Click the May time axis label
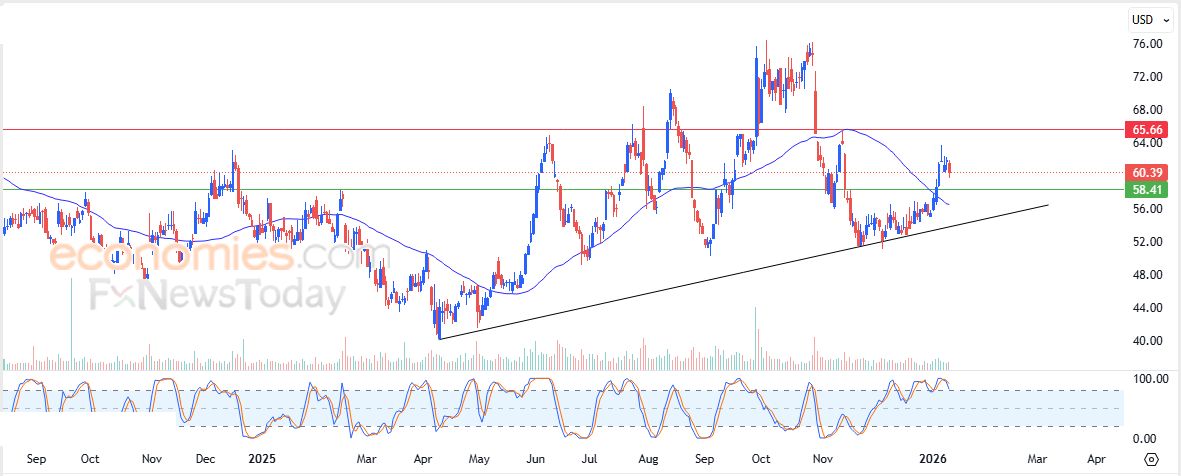This screenshot has width=1181, height=476. click(479, 459)
